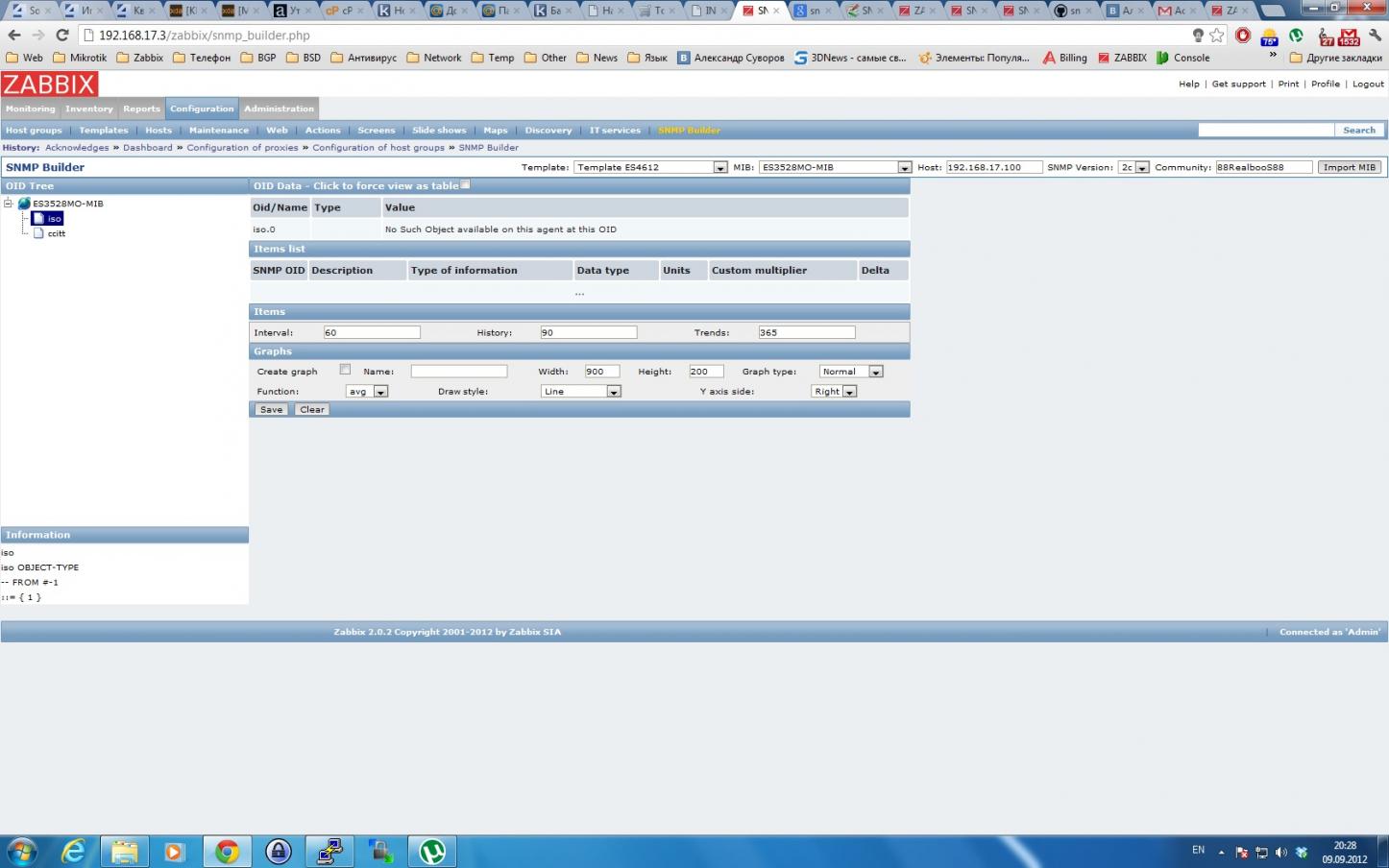This screenshot has height=868, width=1389.
Task: Click the globe icon beside ES3528MO-MIB
Action: 25,204
